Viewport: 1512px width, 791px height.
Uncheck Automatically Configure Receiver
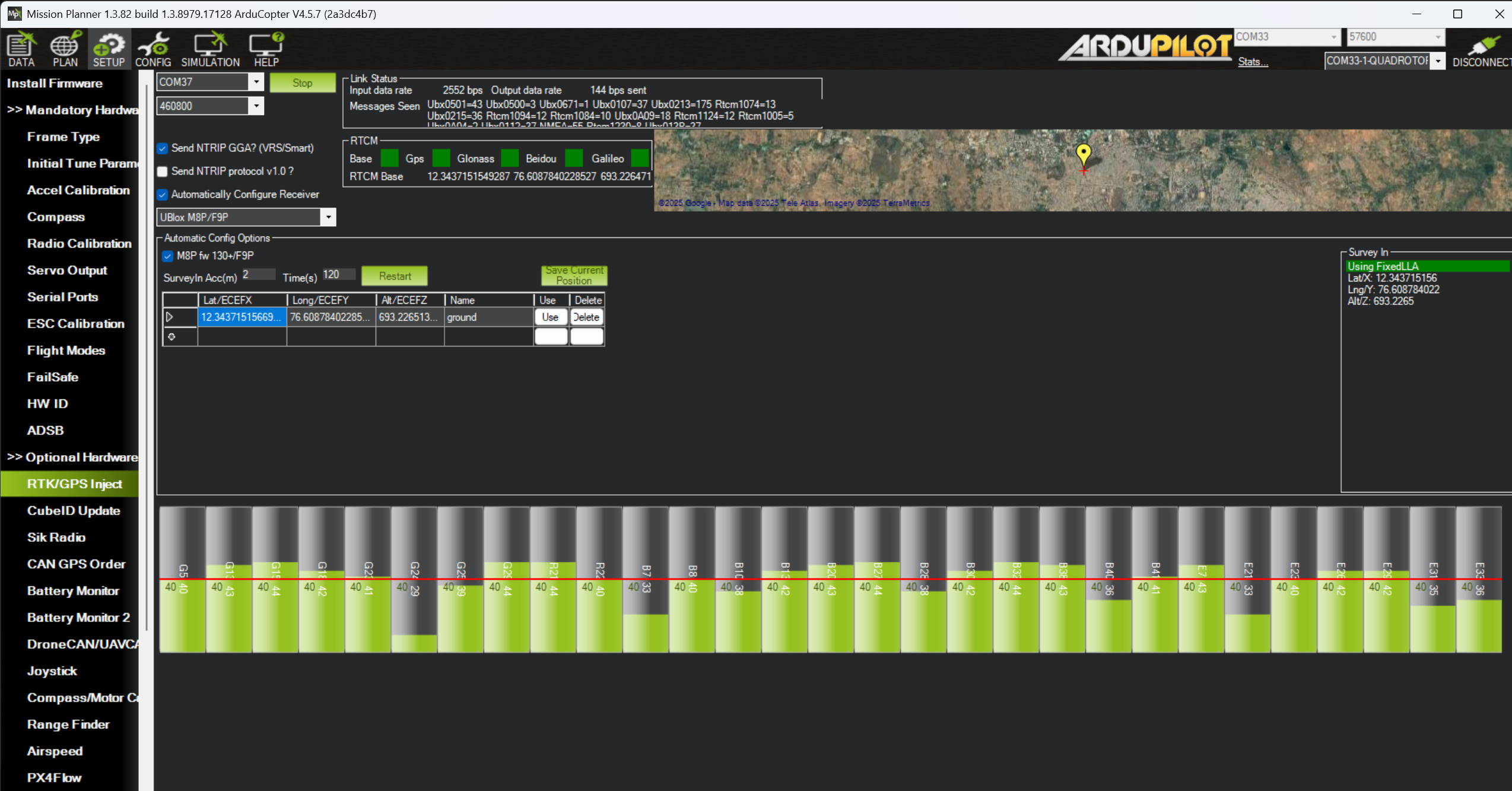tap(163, 195)
